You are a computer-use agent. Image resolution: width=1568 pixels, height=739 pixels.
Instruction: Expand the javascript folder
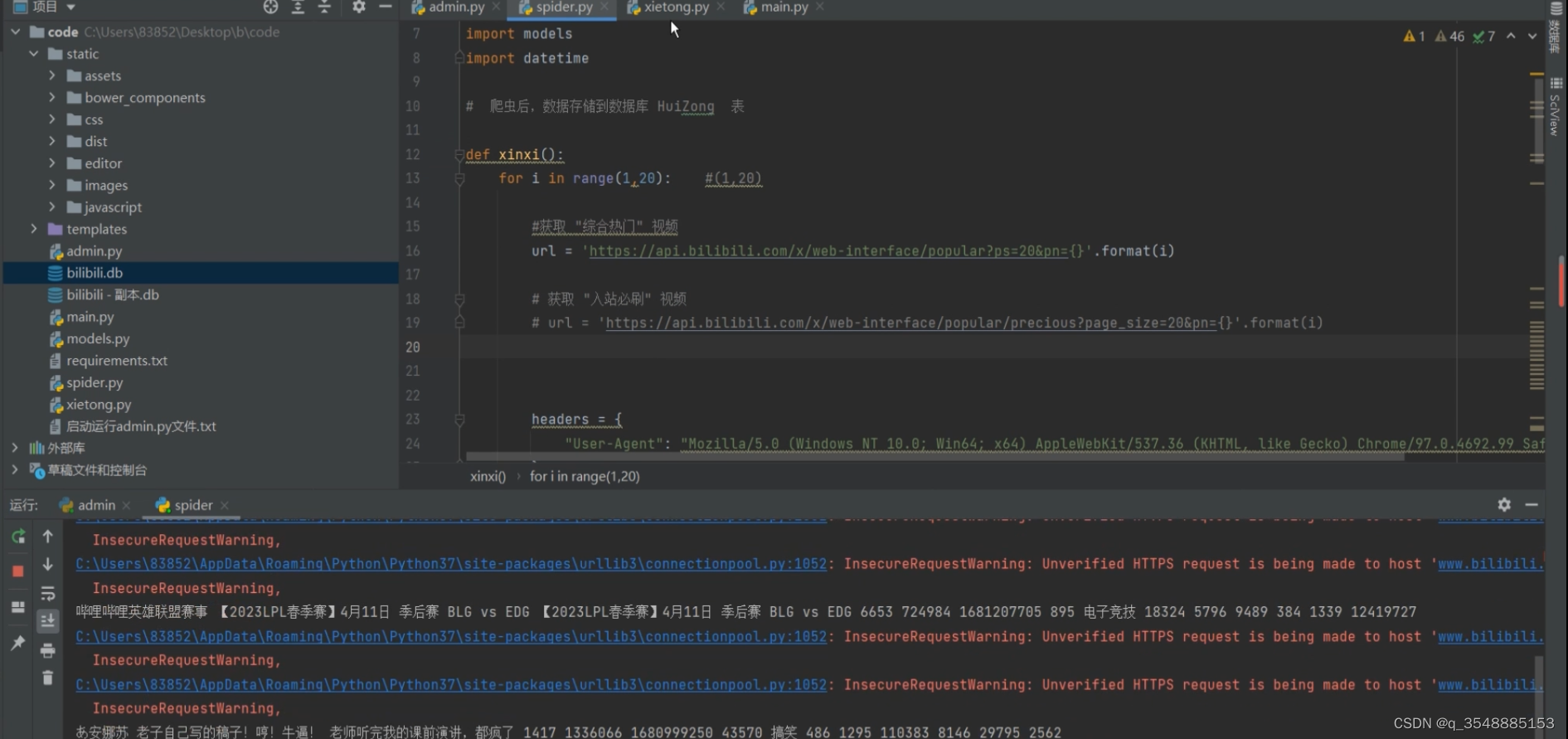tap(52, 207)
